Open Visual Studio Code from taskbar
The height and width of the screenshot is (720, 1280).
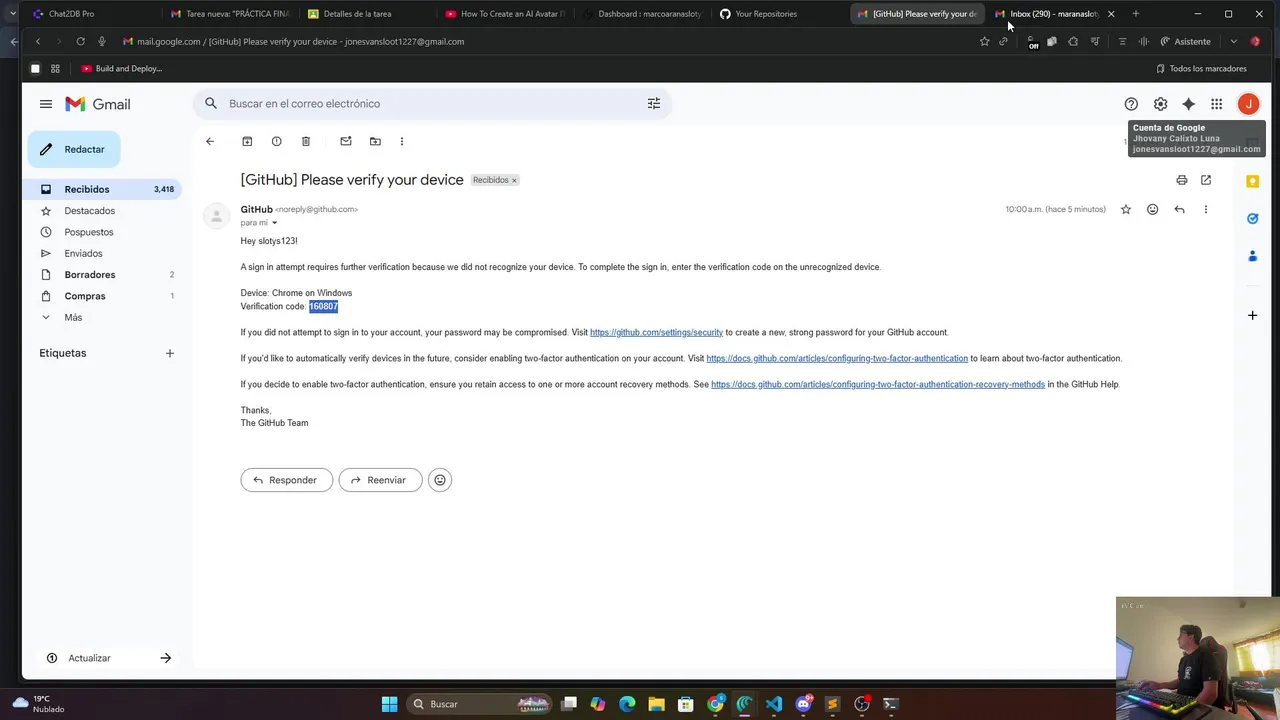[774, 704]
